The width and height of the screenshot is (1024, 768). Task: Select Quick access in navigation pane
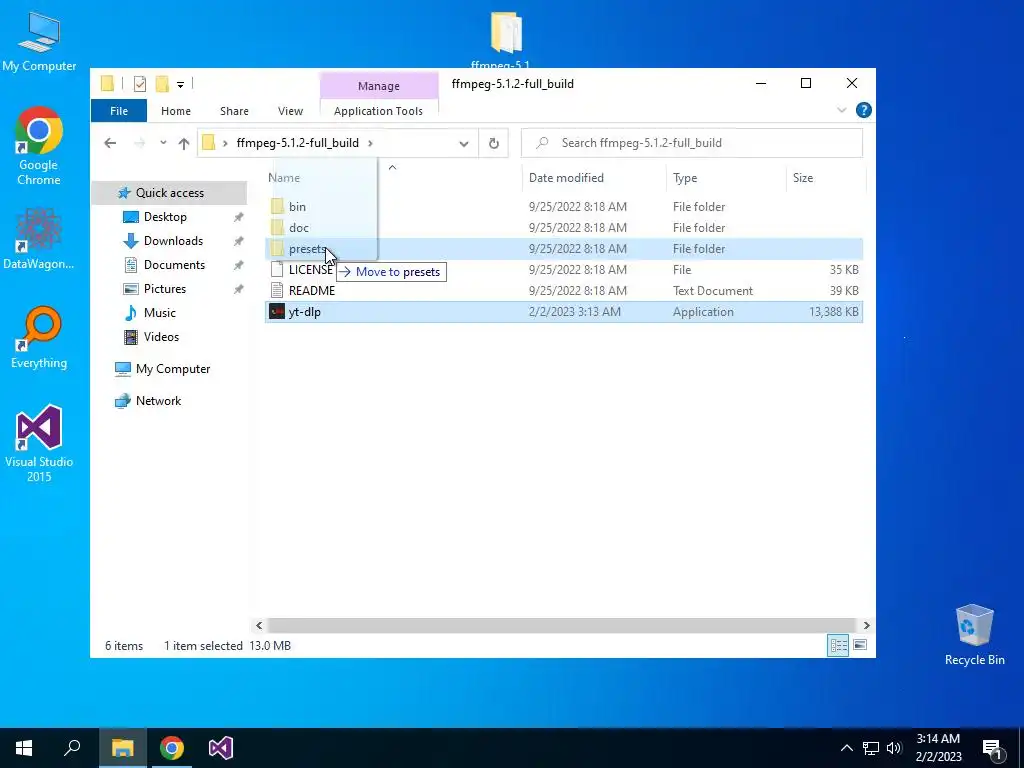pyautogui.click(x=170, y=193)
